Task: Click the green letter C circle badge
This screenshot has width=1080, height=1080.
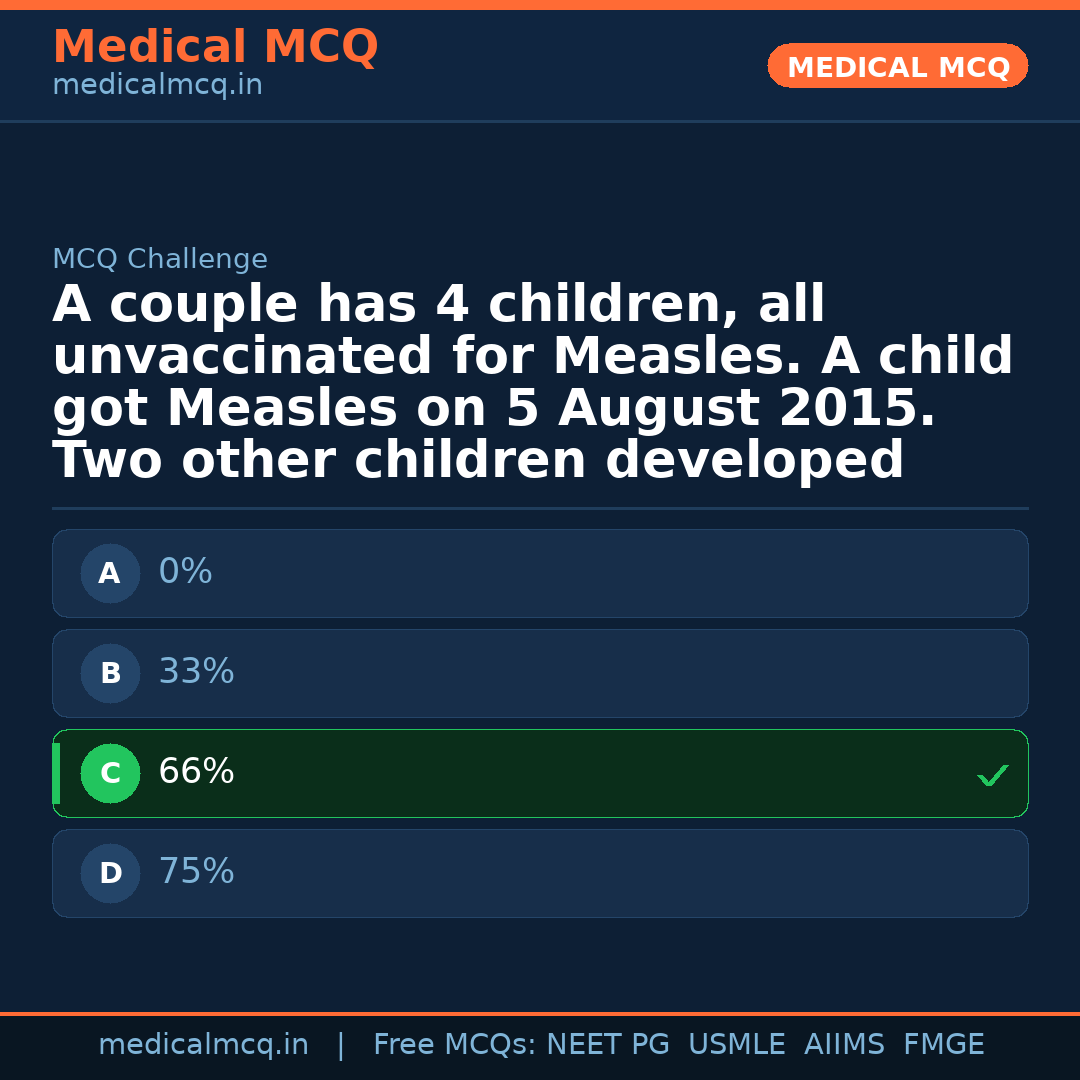Action: point(110,774)
